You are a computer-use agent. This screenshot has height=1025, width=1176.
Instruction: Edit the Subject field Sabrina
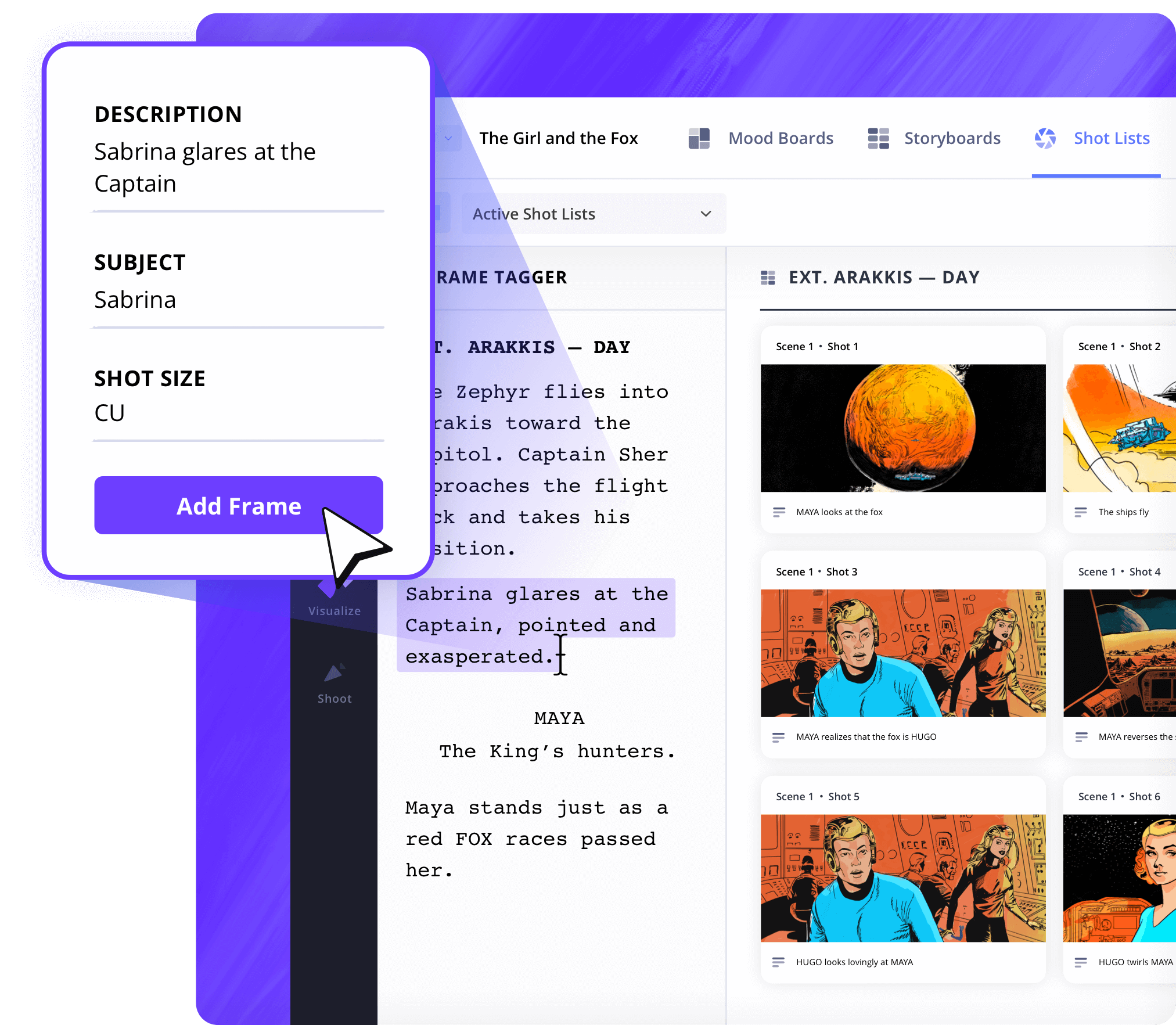pos(135,300)
